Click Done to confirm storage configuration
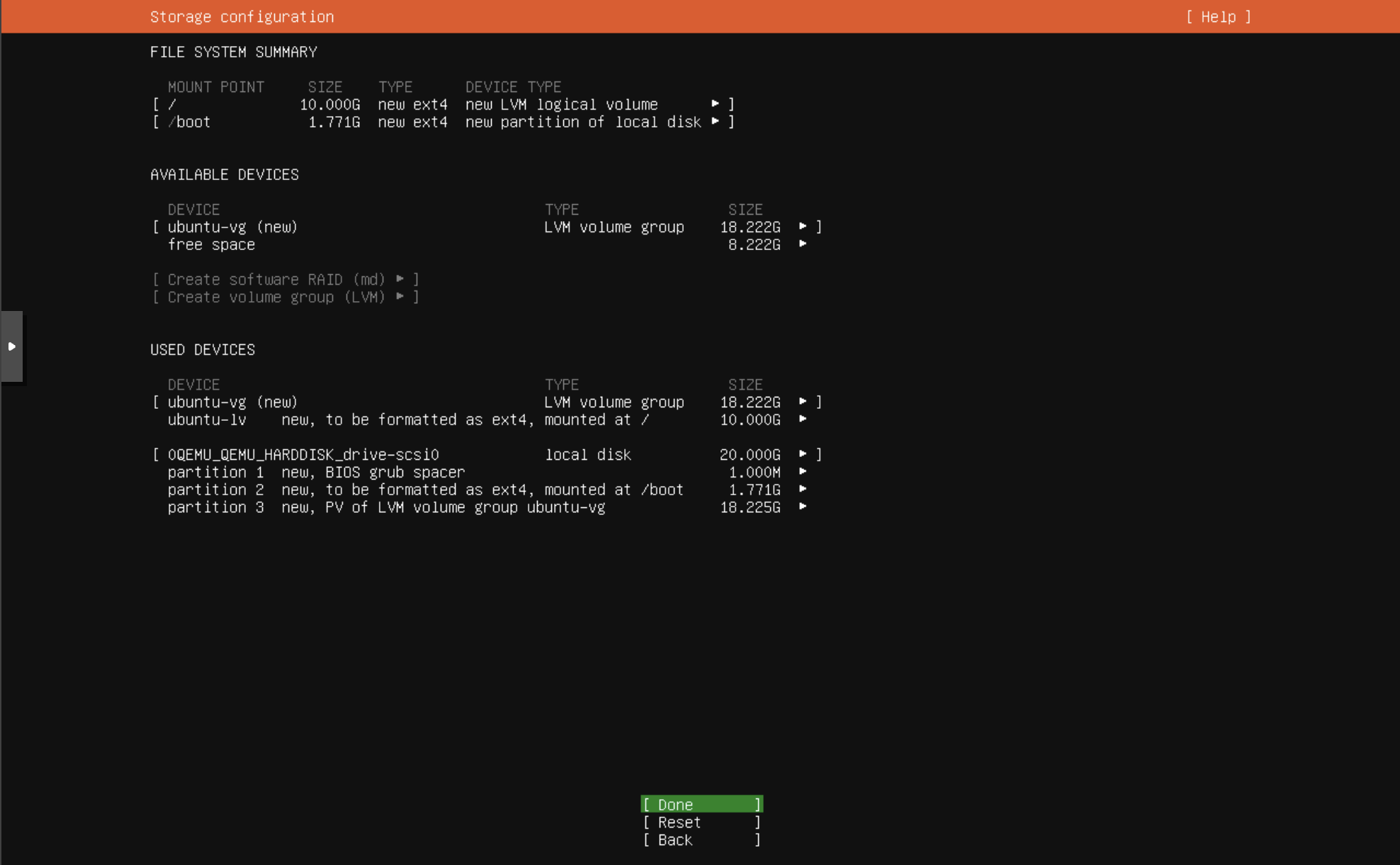Viewport: 1400px width, 865px height. 700,804
